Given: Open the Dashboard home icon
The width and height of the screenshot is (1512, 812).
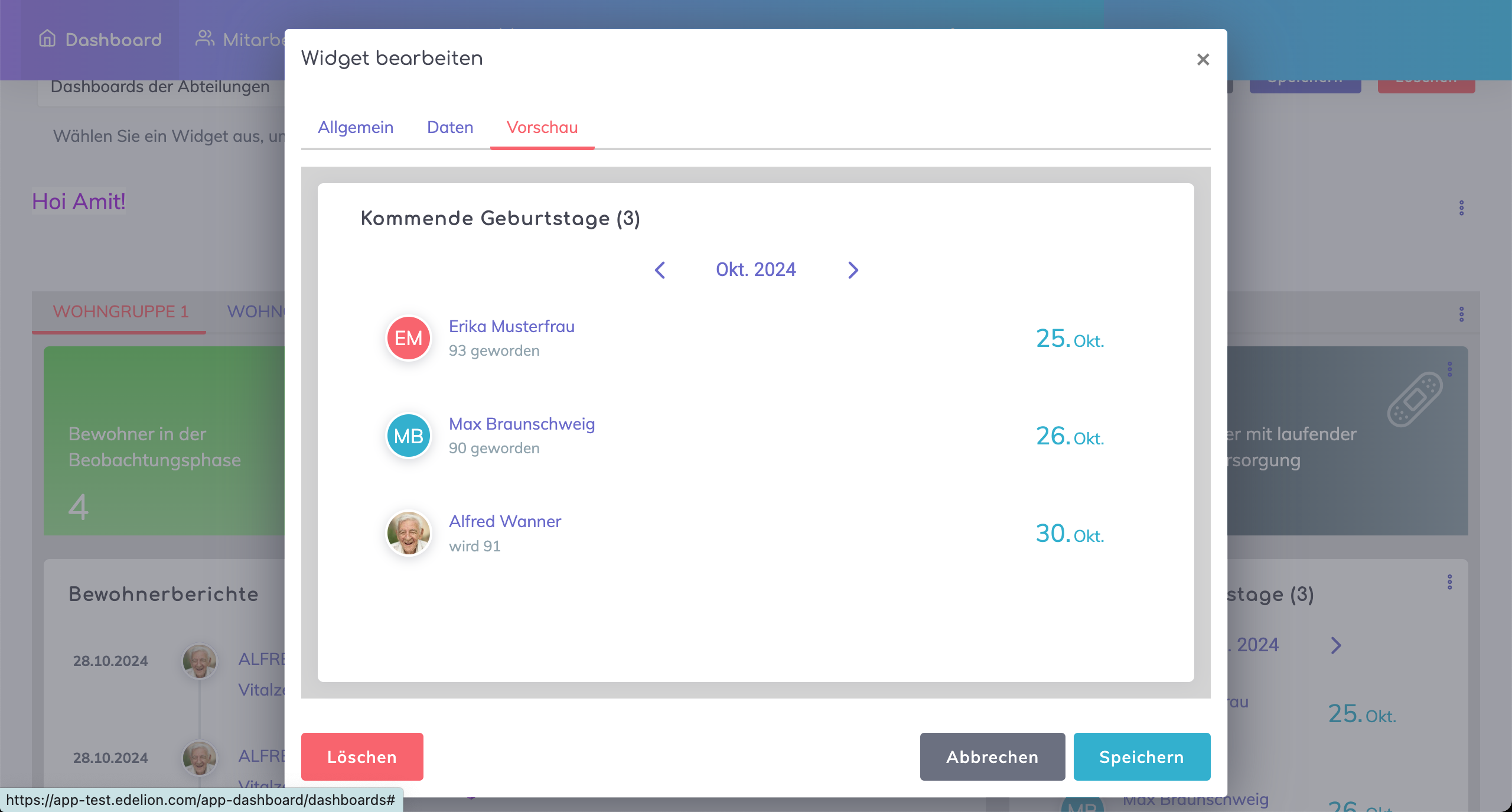Looking at the screenshot, I should tap(47, 39).
